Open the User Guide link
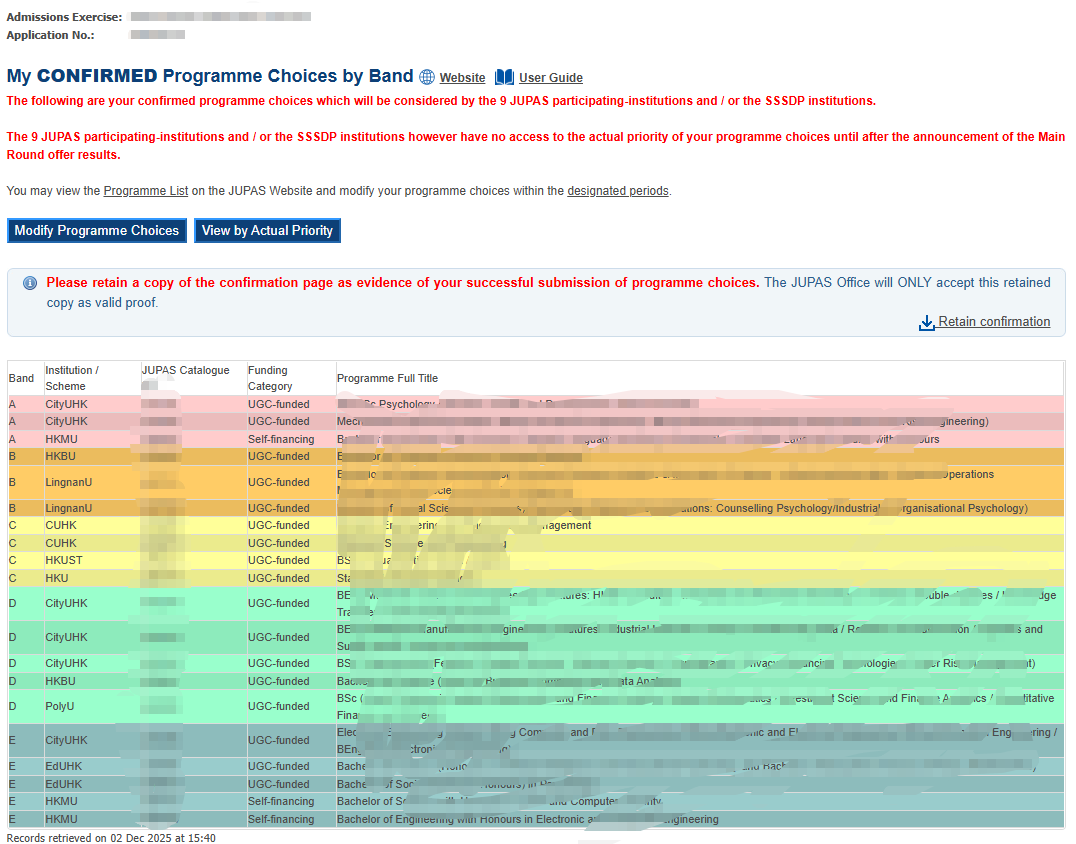Screen dimensions: 1076x844 [x=550, y=78]
